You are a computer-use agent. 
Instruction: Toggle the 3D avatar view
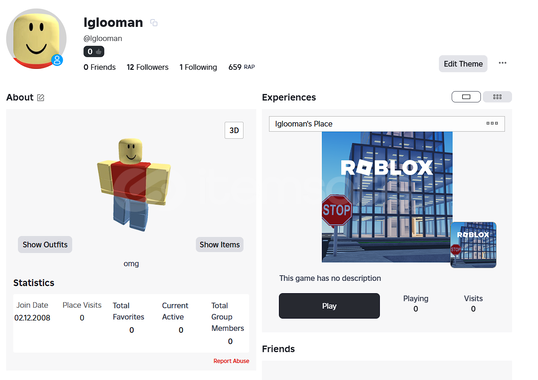click(x=234, y=130)
